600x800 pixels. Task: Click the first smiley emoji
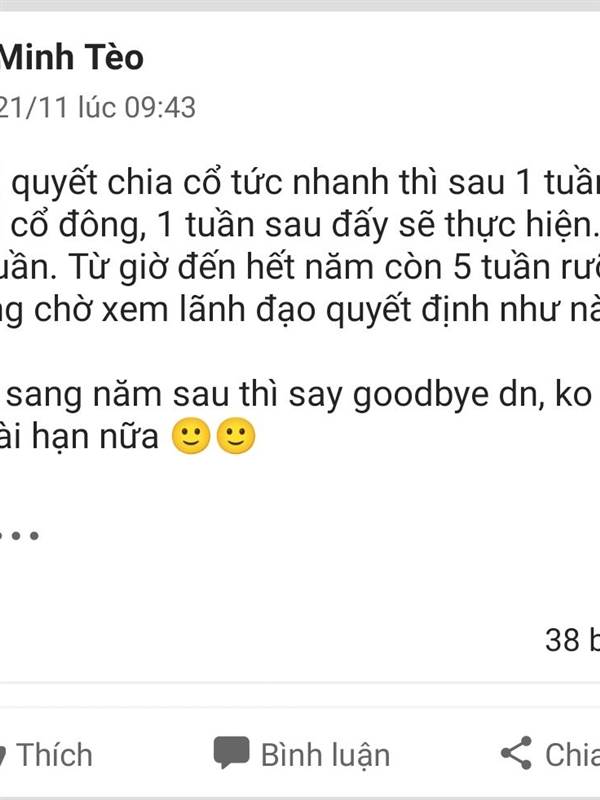(191, 436)
